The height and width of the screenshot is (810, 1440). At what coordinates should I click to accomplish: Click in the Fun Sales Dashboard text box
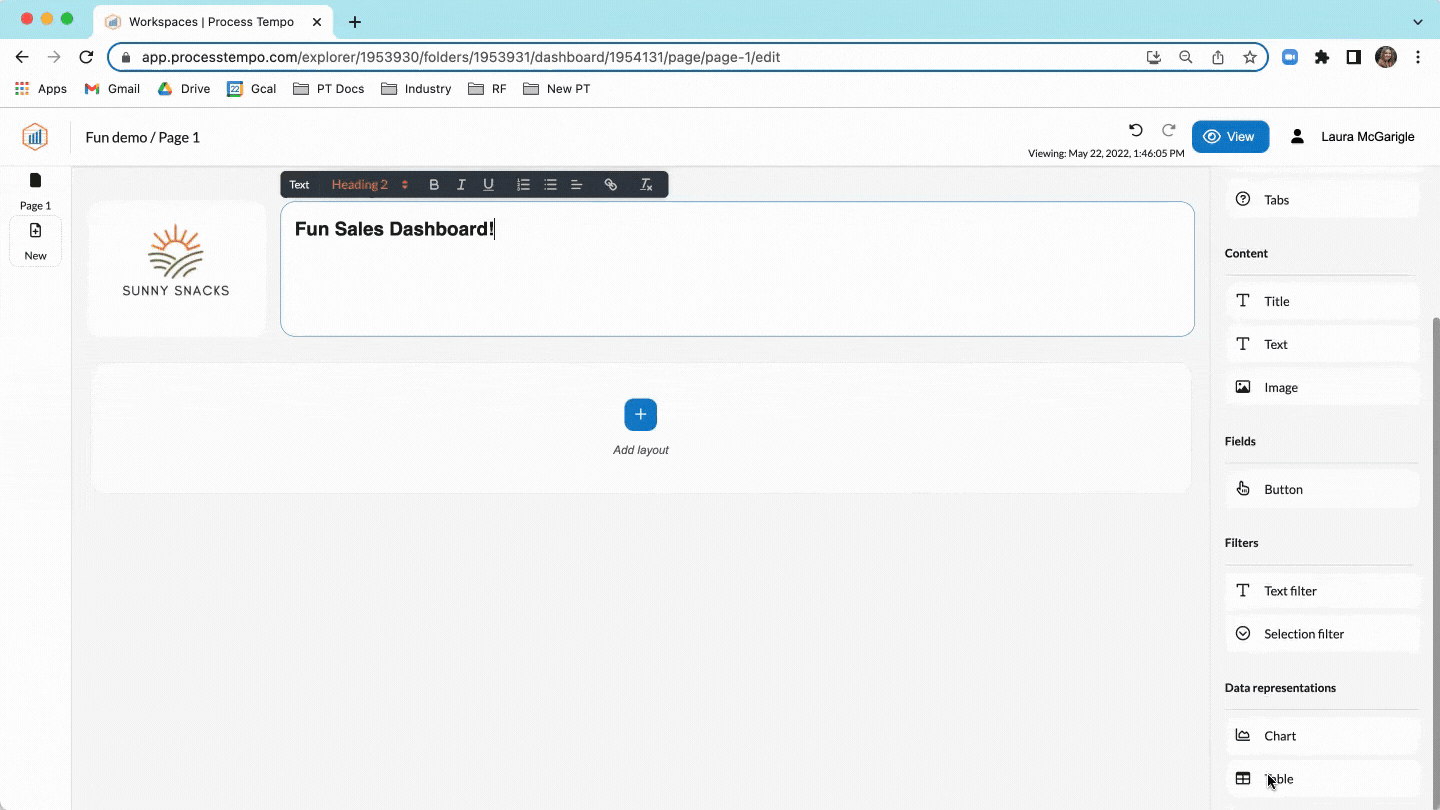[737, 269]
